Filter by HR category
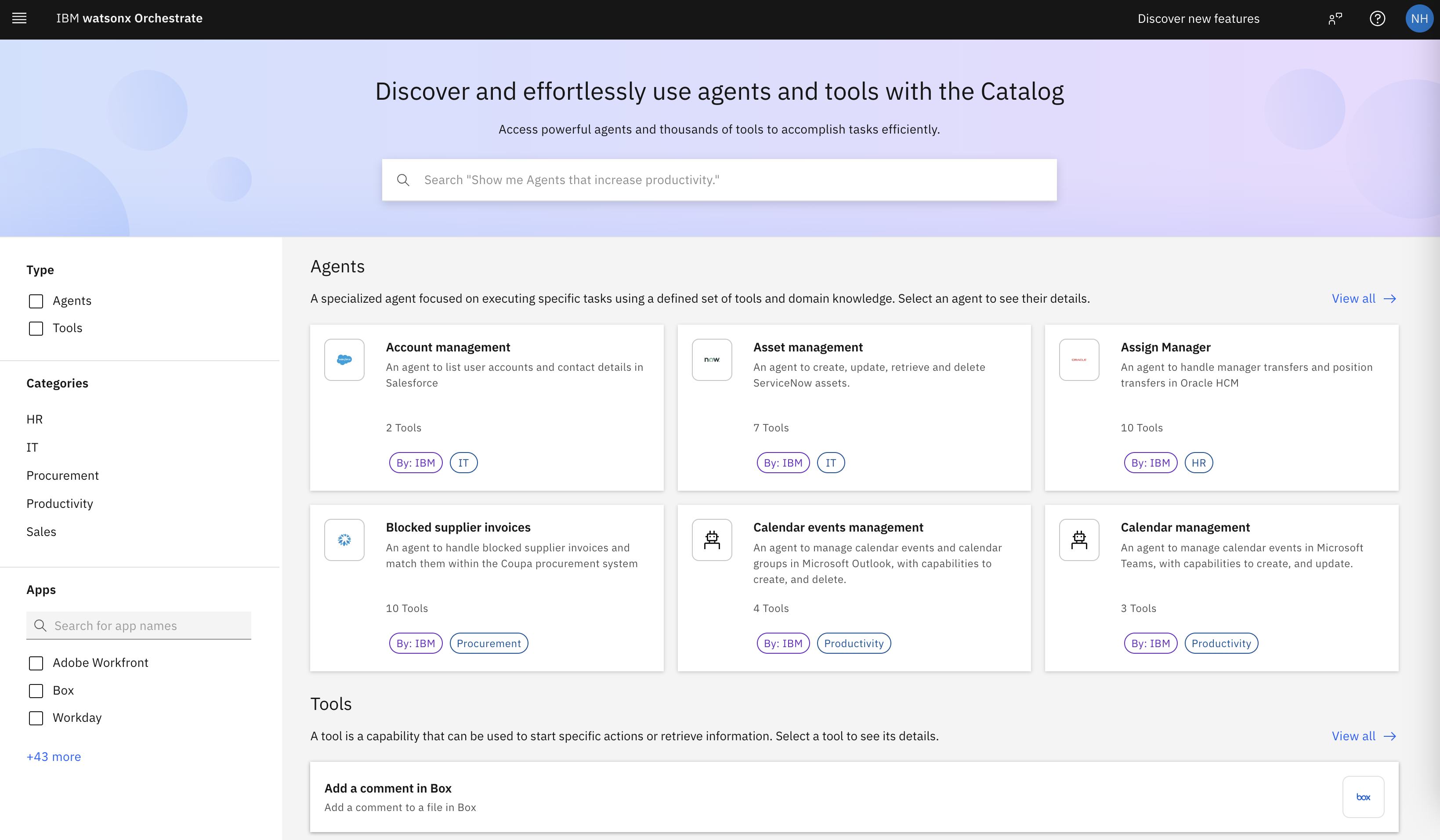The image size is (1440, 840). click(x=34, y=420)
